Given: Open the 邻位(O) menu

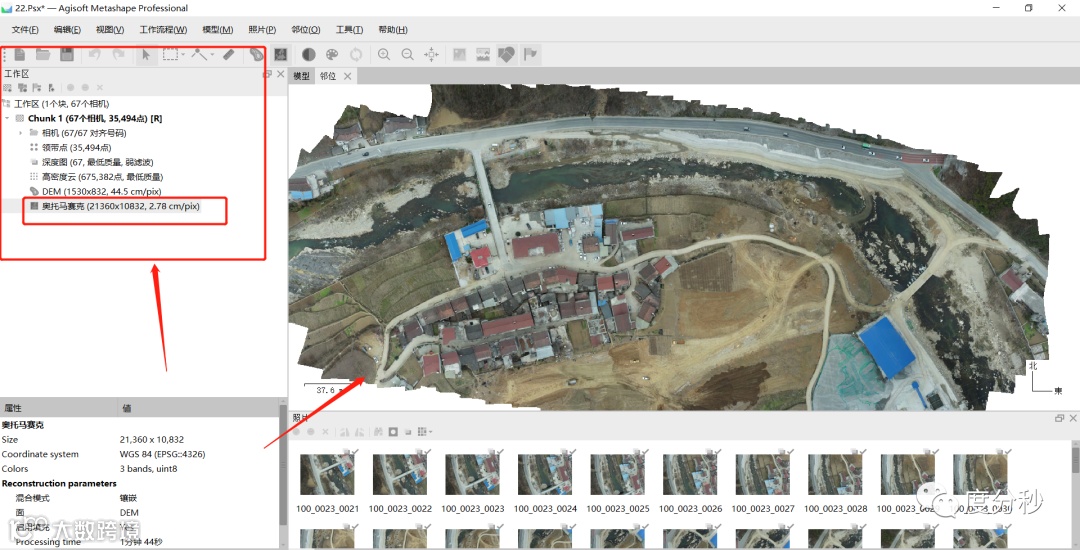Looking at the screenshot, I should click(305, 30).
